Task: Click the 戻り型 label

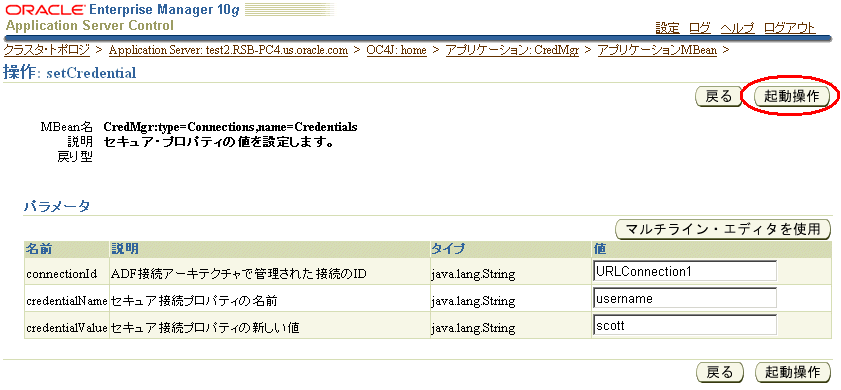Action: click(75, 158)
